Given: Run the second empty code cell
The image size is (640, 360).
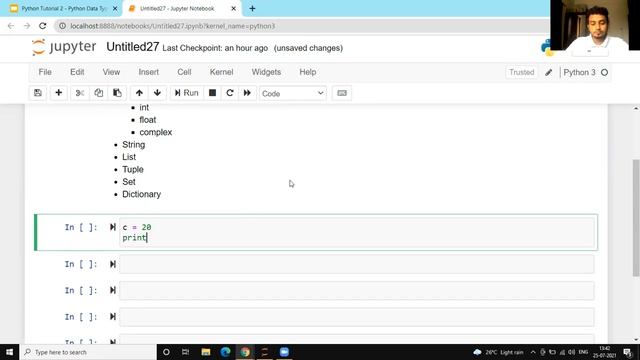Looking at the screenshot, I should pos(113,290).
